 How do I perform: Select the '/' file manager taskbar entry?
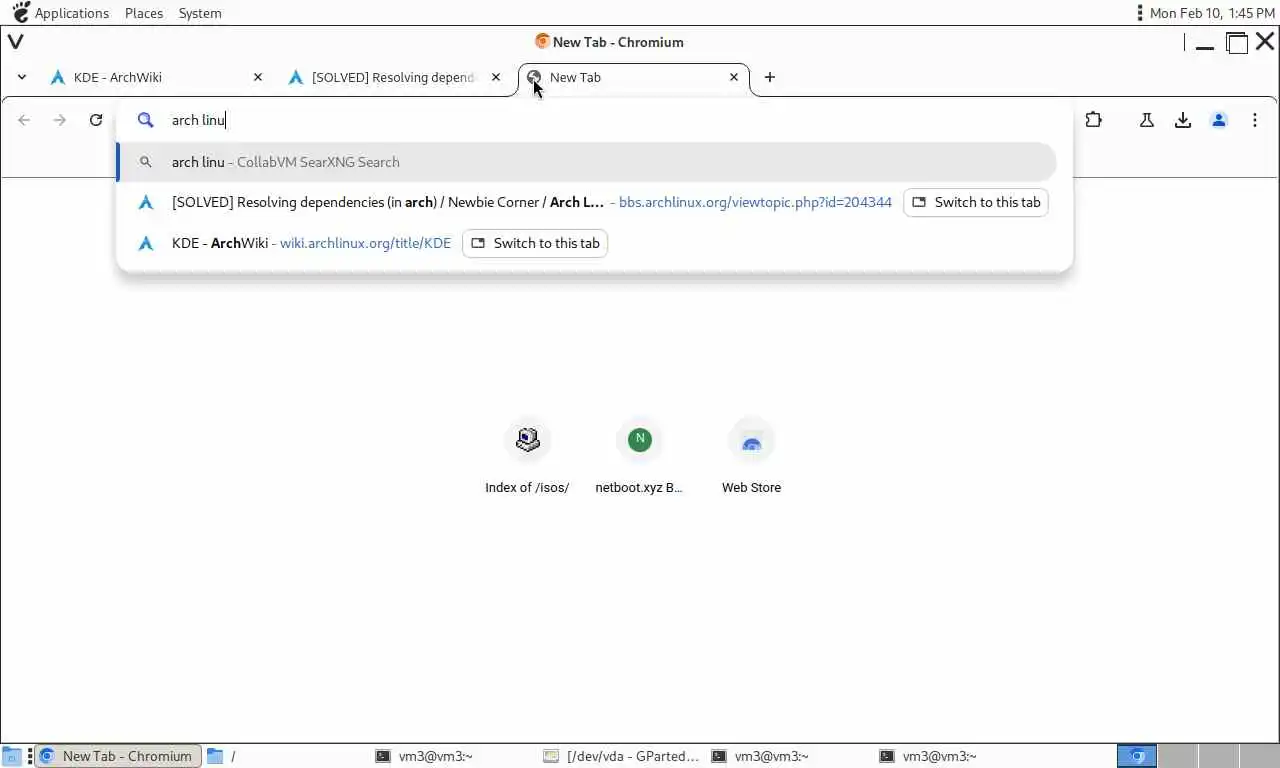[287, 756]
